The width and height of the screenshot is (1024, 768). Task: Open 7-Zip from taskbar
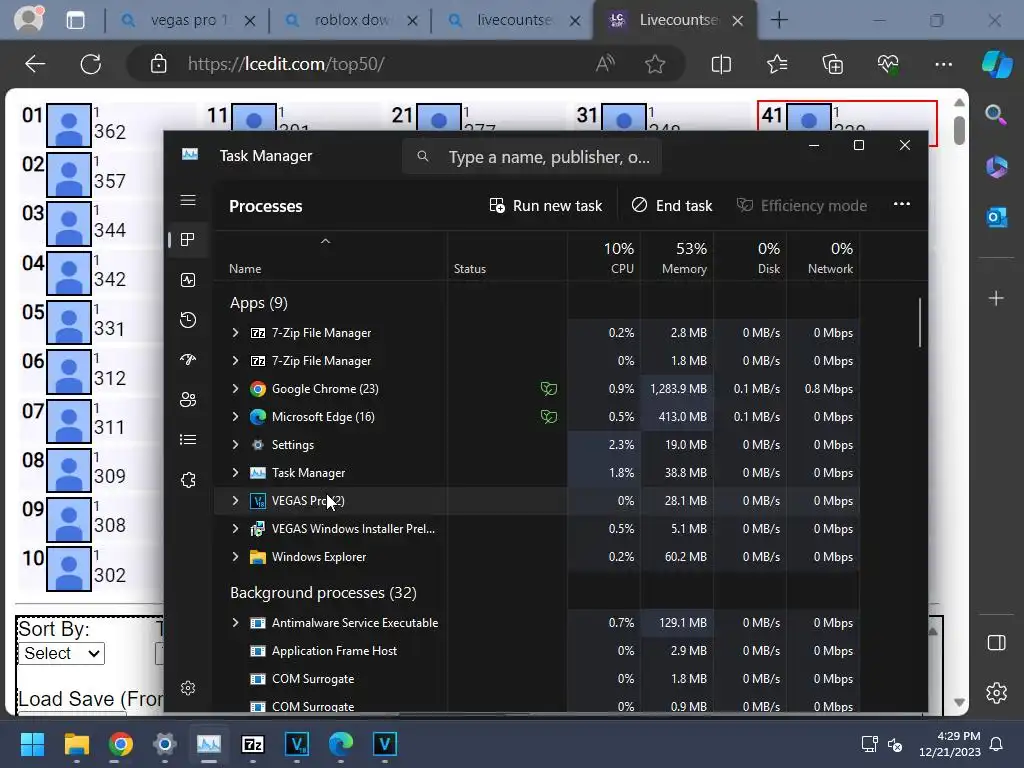253,744
